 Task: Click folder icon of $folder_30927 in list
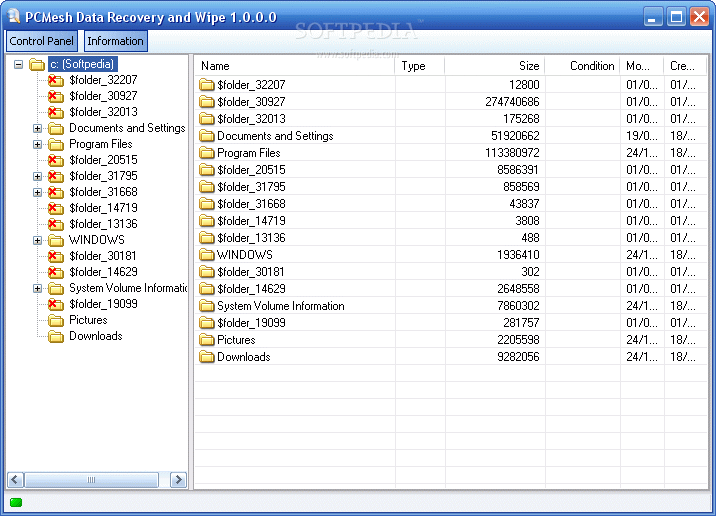207,102
